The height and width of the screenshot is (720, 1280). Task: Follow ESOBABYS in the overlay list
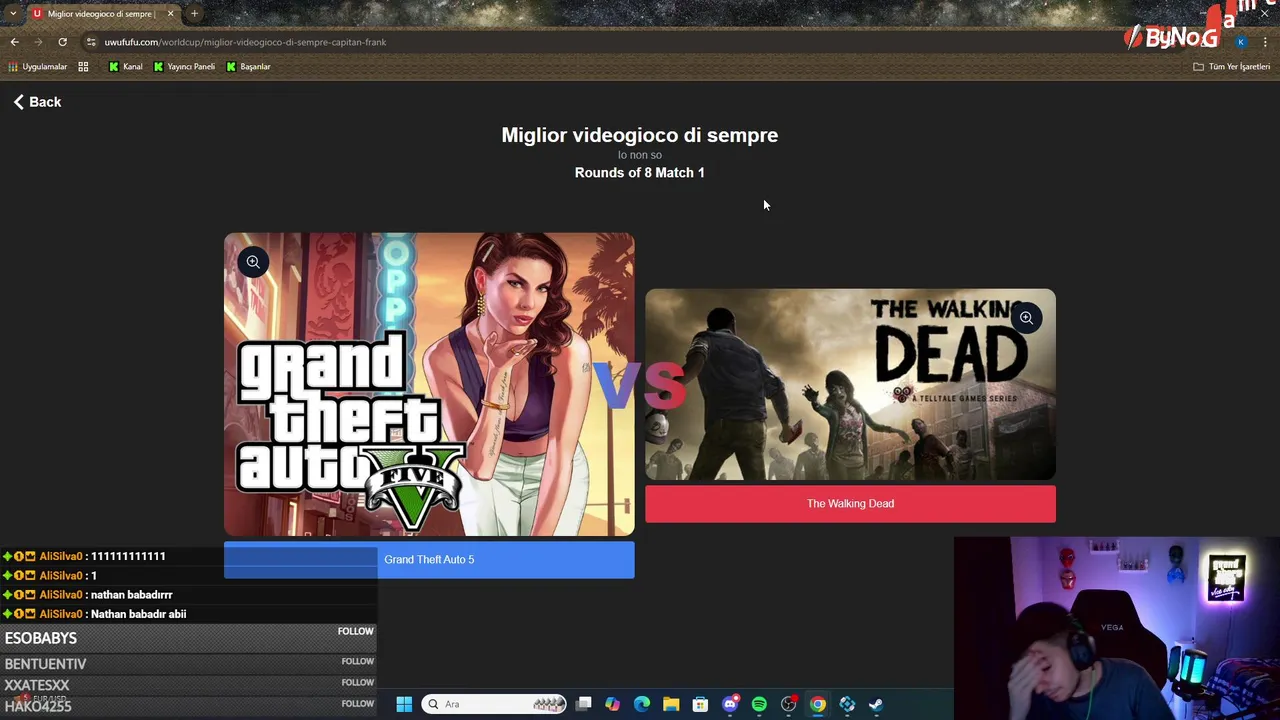pos(355,631)
